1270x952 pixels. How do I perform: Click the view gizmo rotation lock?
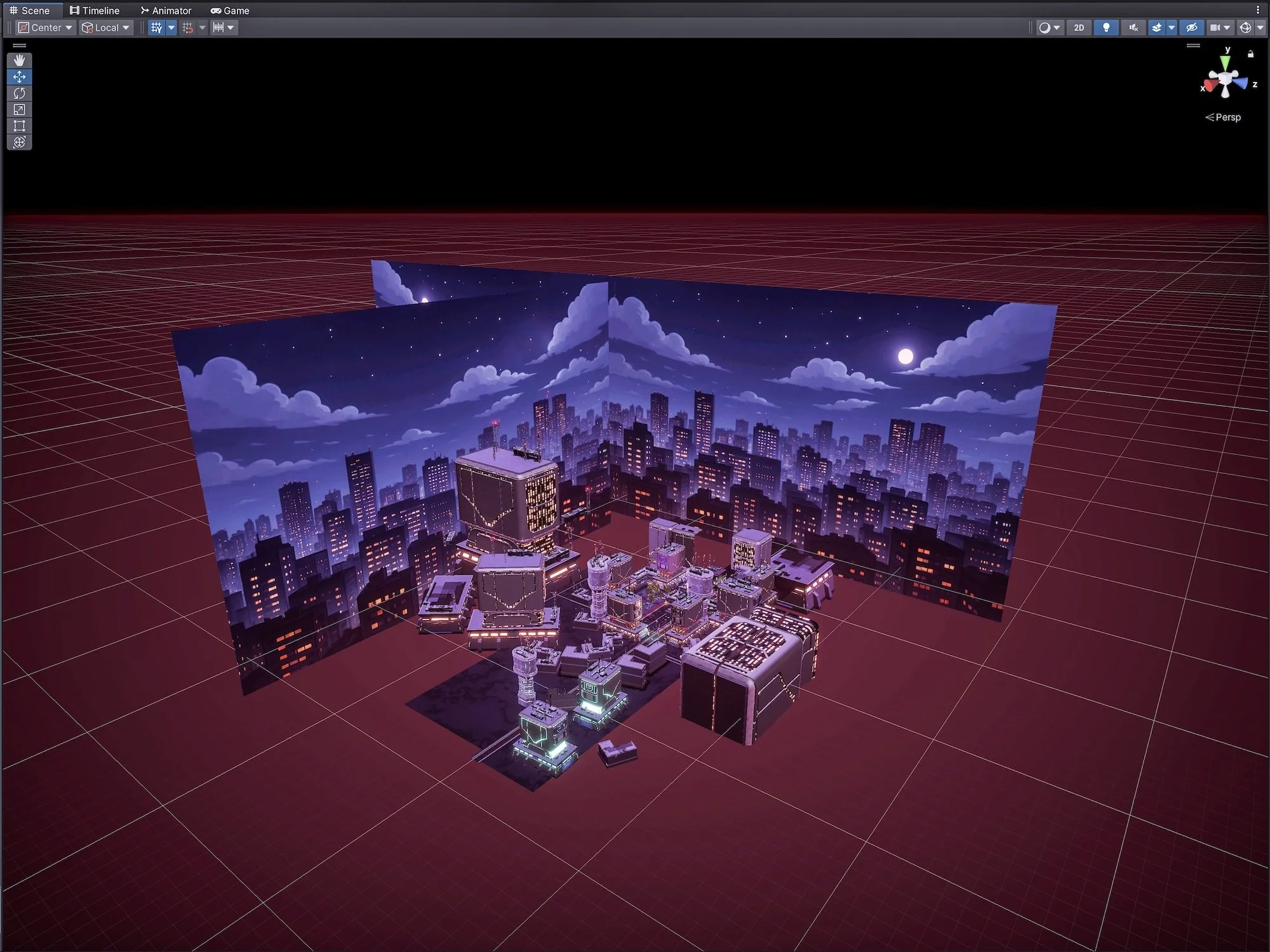[x=1250, y=54]
